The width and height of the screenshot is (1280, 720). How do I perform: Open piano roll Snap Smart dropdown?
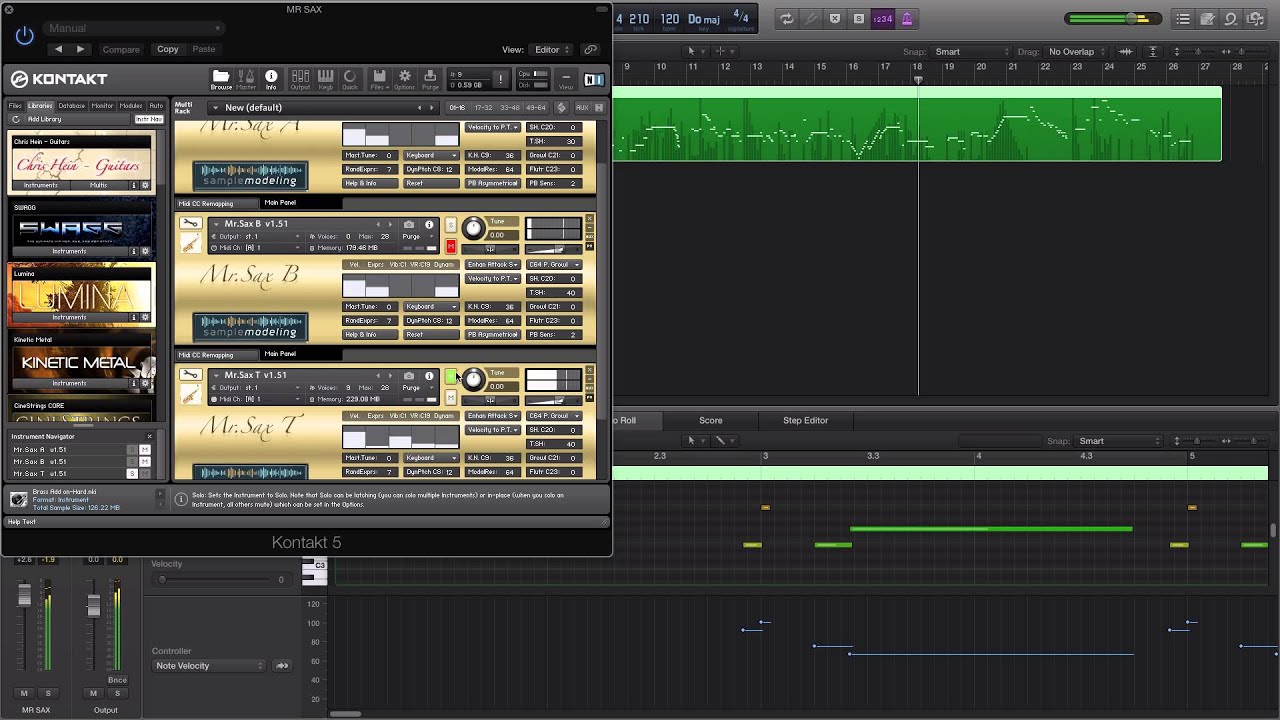1119,441
